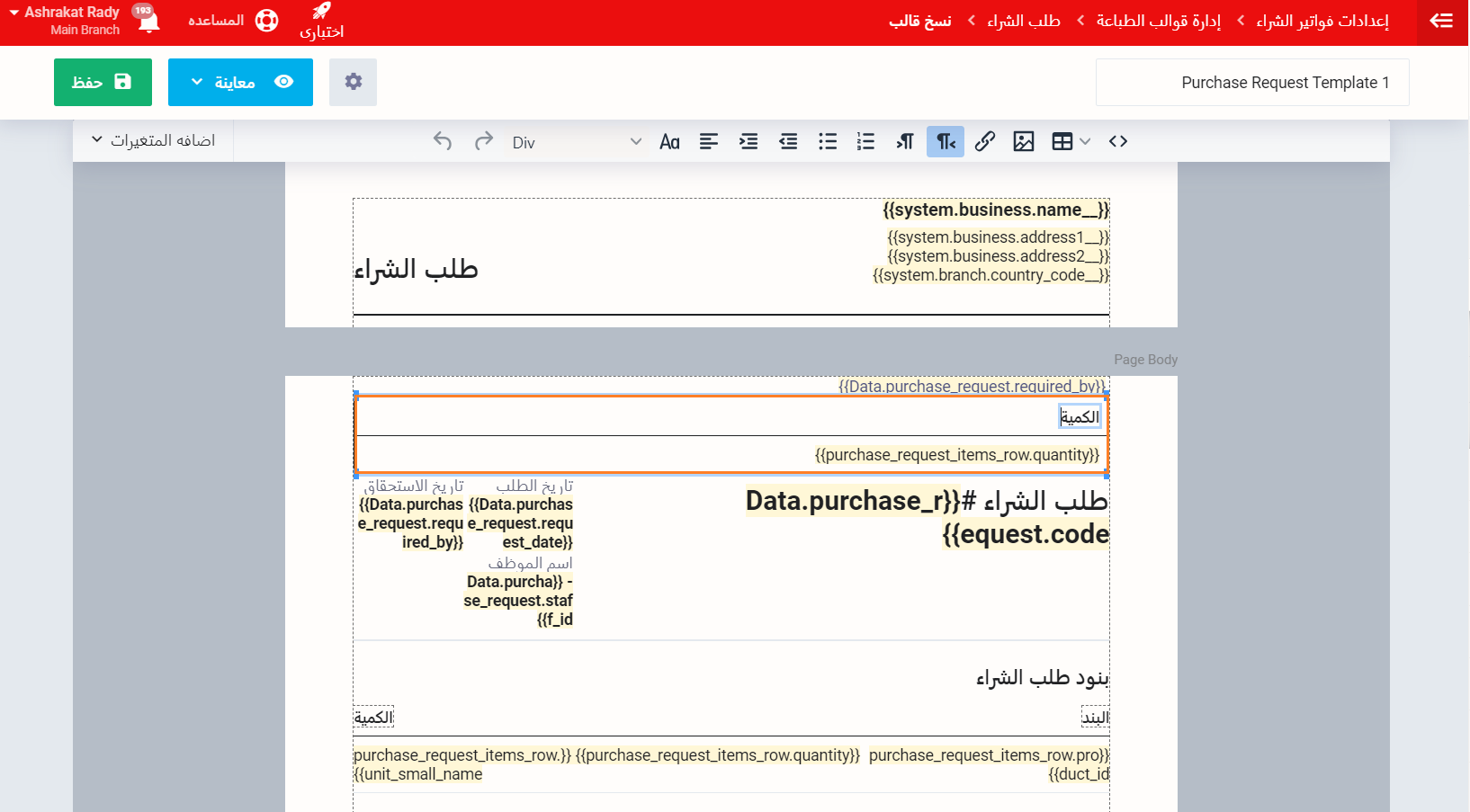The width and height of the screenshot is (1470, 812).
Task: Open the Aa font formatting tool
Action: coord(669,141)
